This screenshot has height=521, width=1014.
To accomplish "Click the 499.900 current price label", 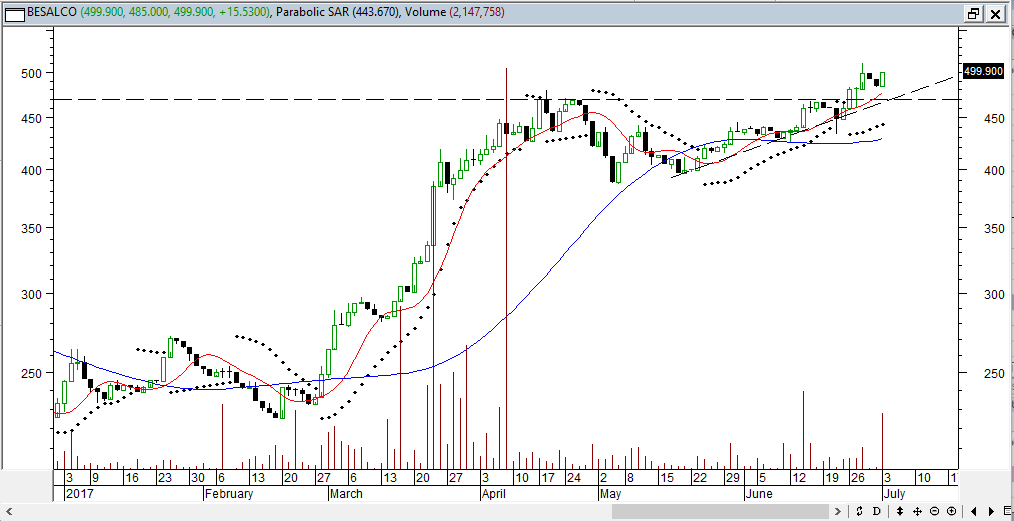I will pyautogui.click(x=983, y=72).
